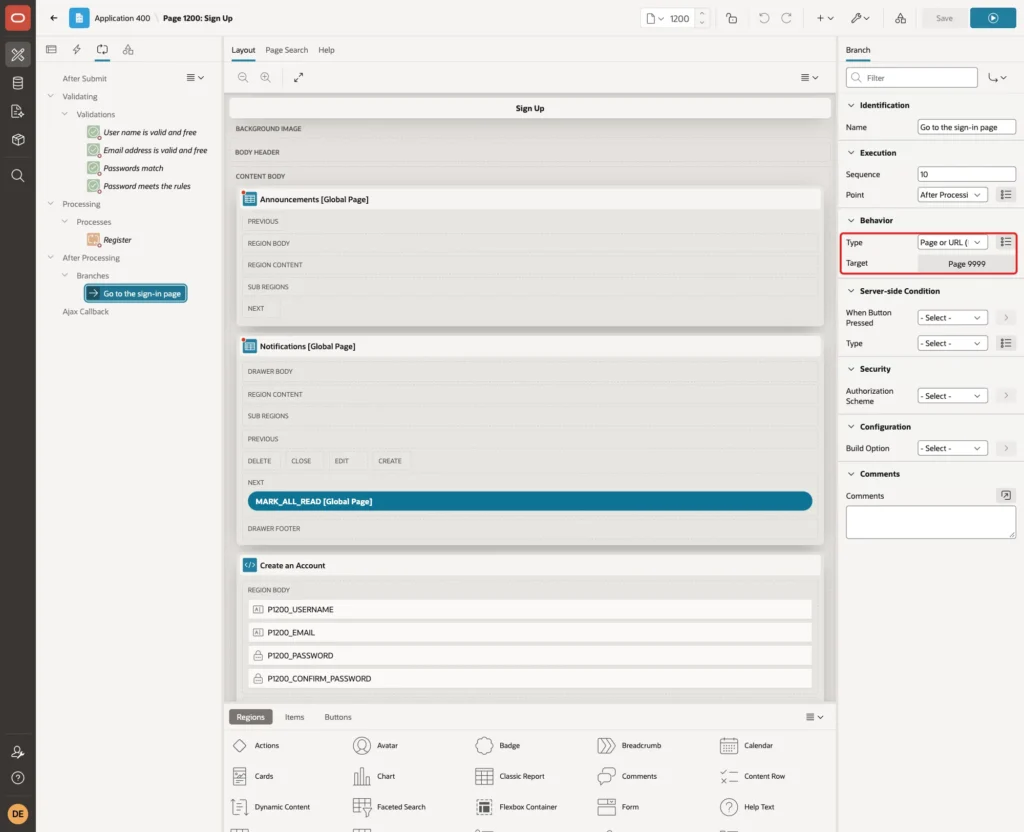Open the Gallery cube icon in sidebar
The width and height of the screenshot is (1024, 832).
(x=18, y=140)
